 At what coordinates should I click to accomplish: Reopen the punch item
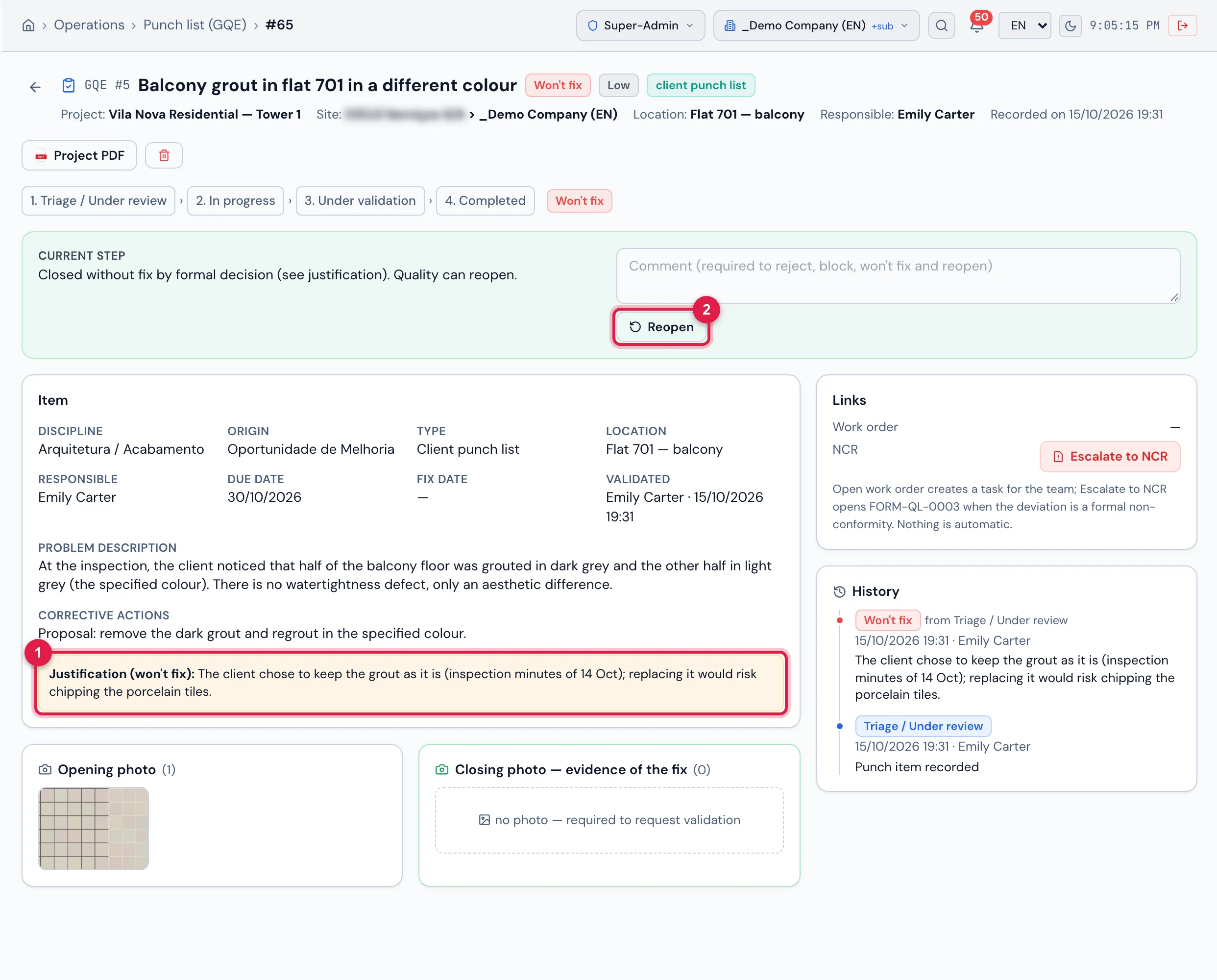coord(661,327)
